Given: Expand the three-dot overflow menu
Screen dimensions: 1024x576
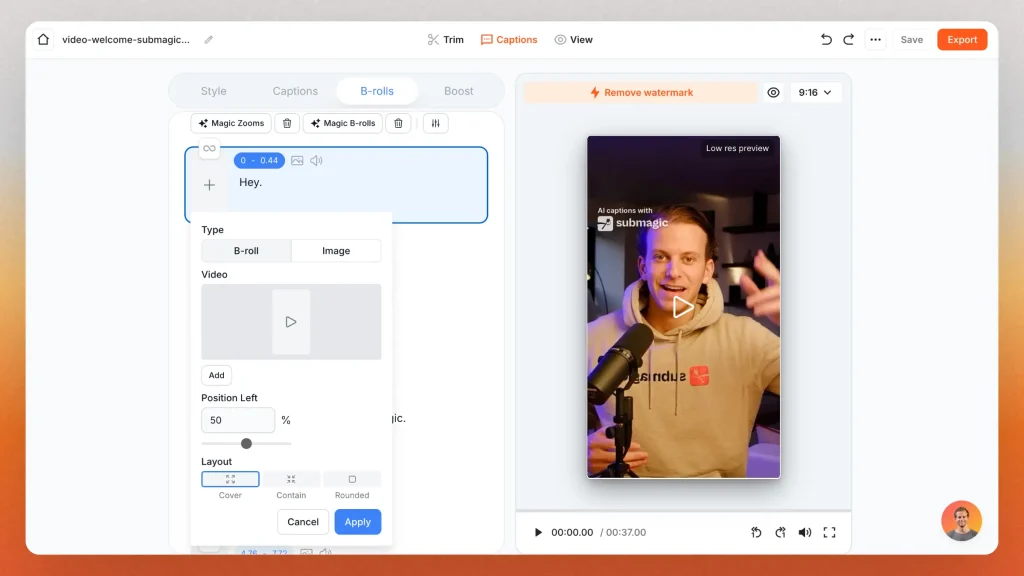Looking at the screenshot, I should click(875, 39).
